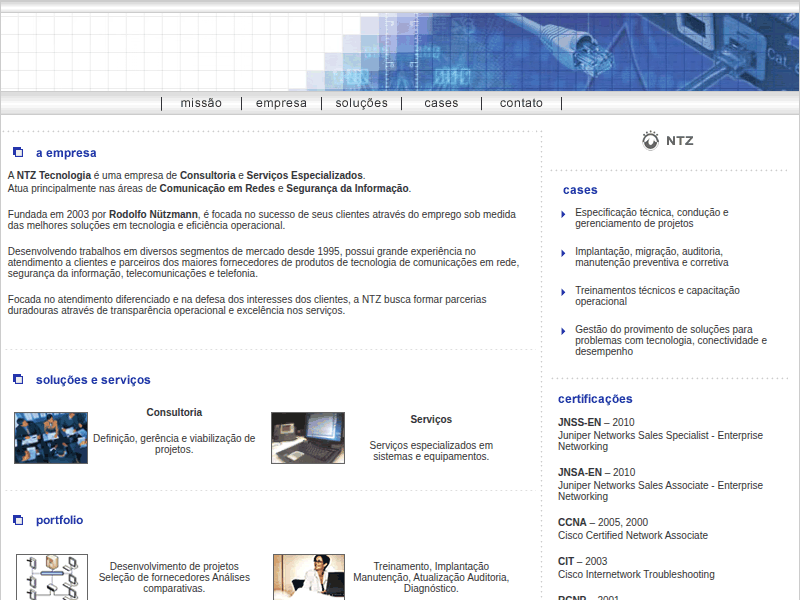
Task: Click the 'Rodolfo Nützmann' founder name
Action: [x=153, y=214]
